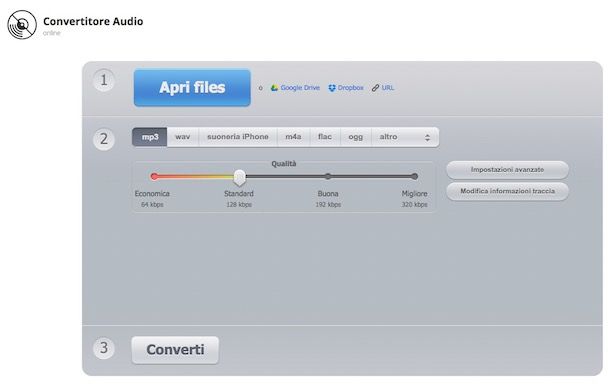Screen dimensions: 610x391
Task: Click the Qualità heading
Action: coord(284,164)
